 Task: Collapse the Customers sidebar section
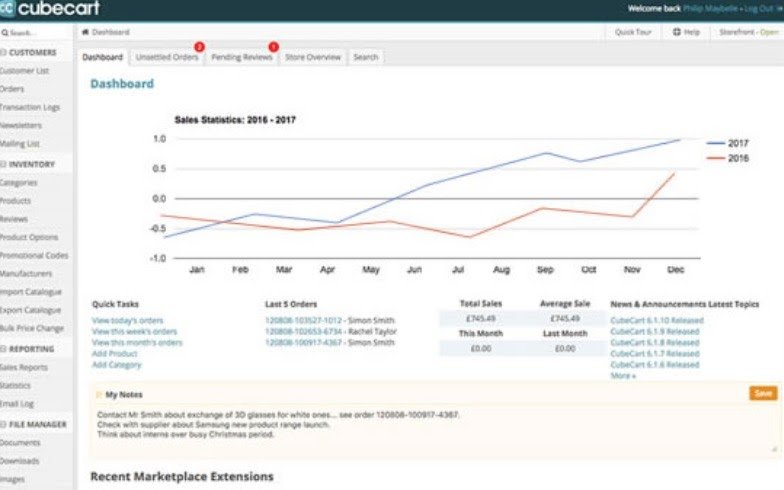pyautogui.click(x=5, y=52)
